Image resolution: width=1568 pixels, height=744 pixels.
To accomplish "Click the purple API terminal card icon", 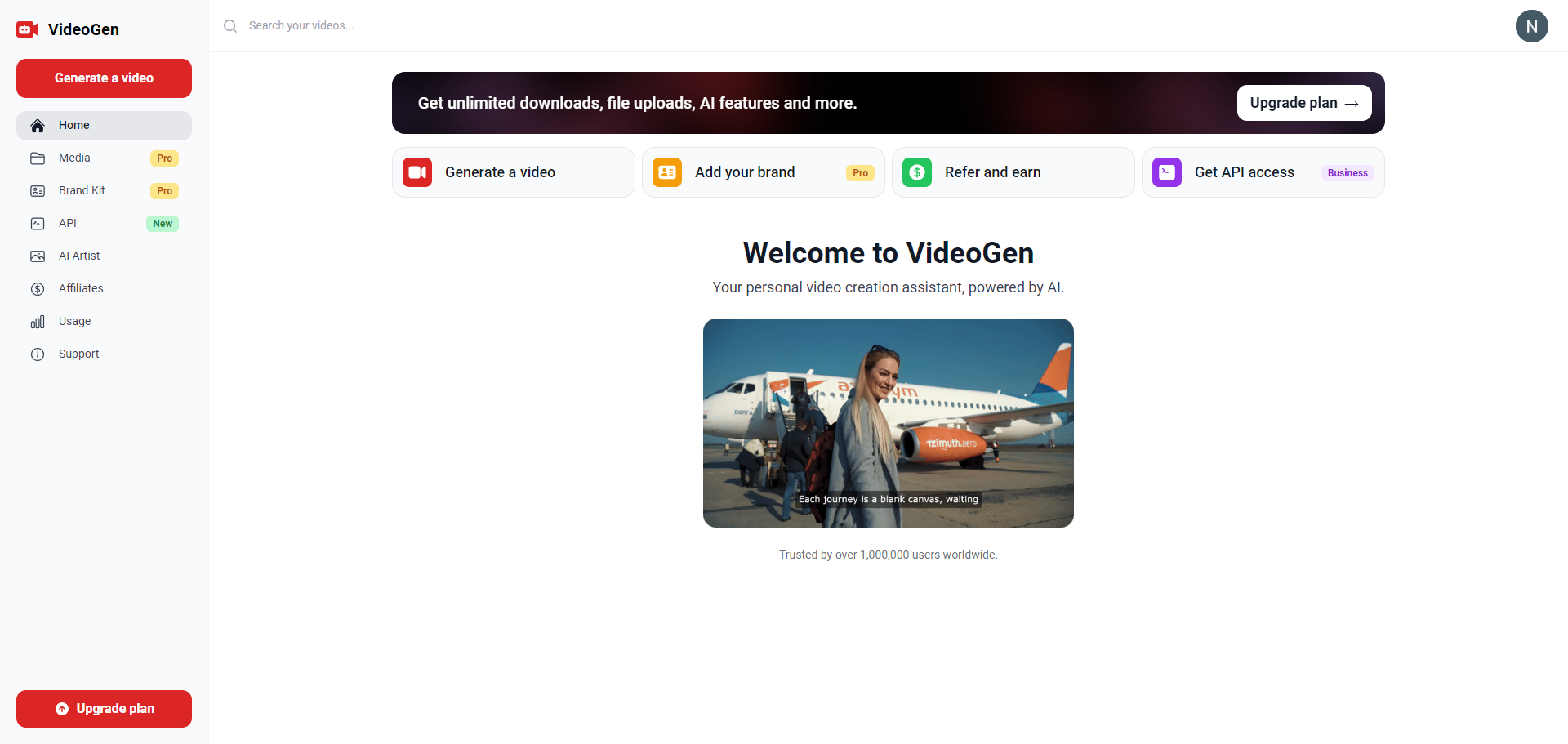I will [1167, 172].
